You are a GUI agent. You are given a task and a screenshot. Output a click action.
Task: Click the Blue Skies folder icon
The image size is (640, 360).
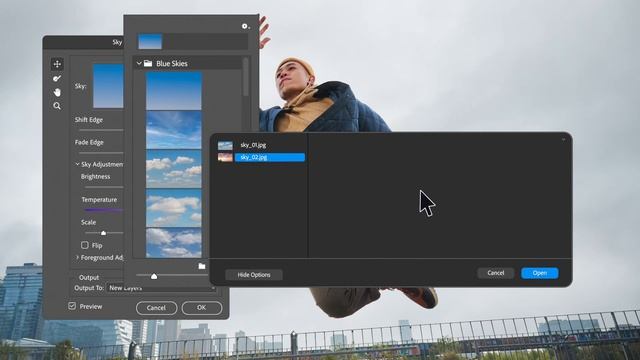[148, 63]
